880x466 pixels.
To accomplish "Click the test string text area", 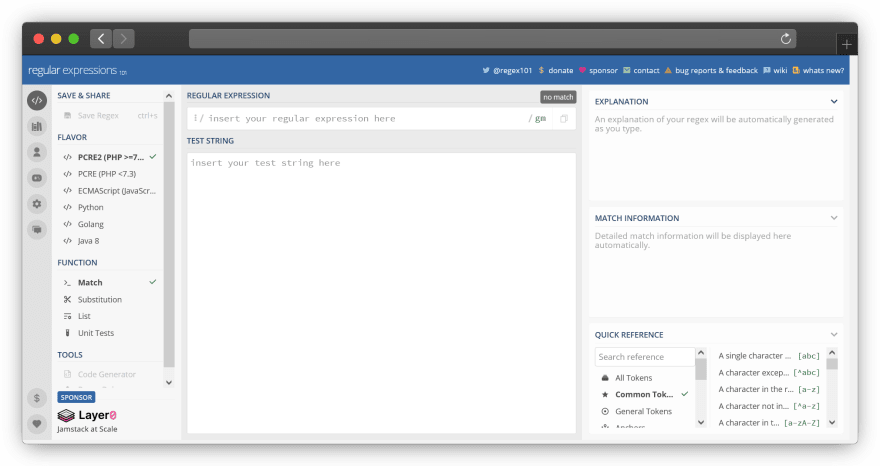I will point(382,293).
